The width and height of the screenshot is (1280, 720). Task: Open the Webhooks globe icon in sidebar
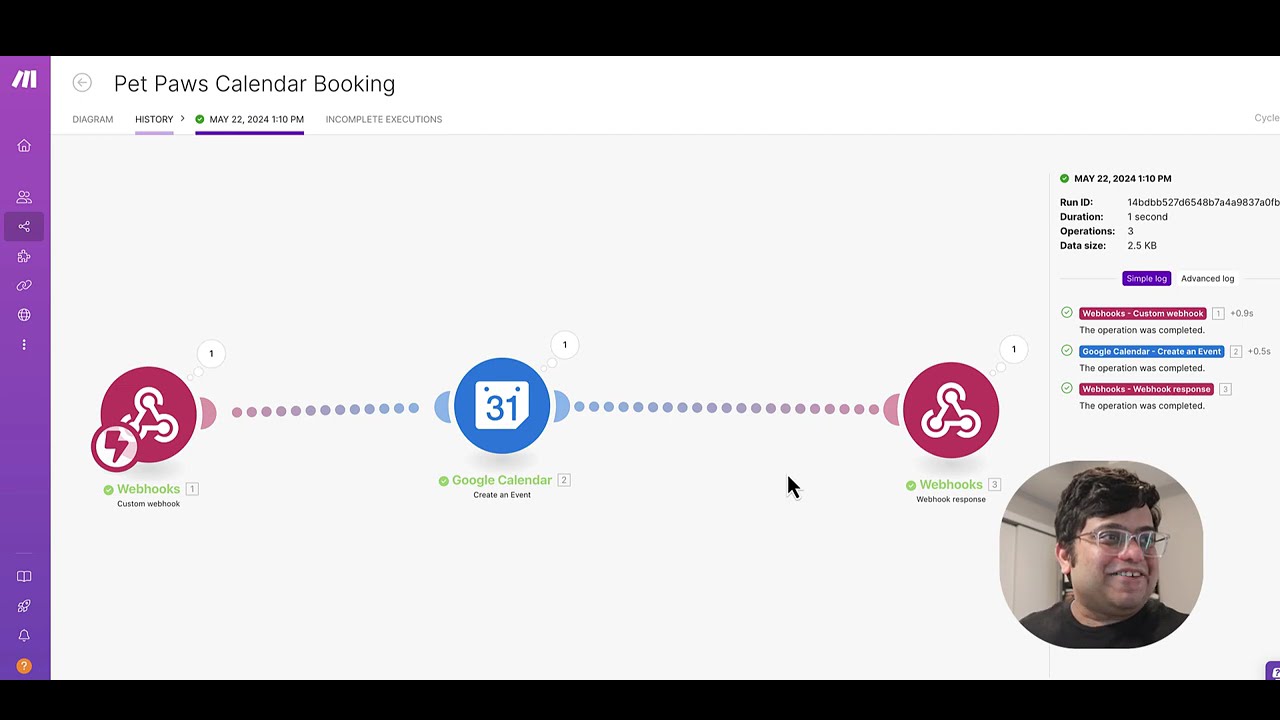24,315
